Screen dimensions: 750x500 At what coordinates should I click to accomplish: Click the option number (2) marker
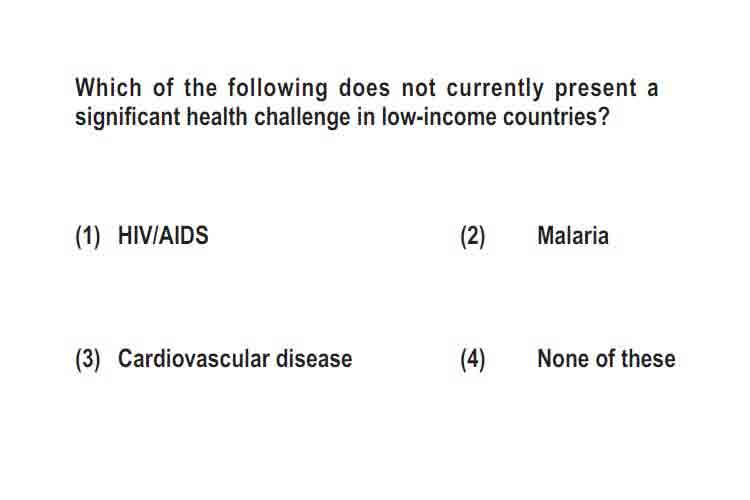(473, 236)
